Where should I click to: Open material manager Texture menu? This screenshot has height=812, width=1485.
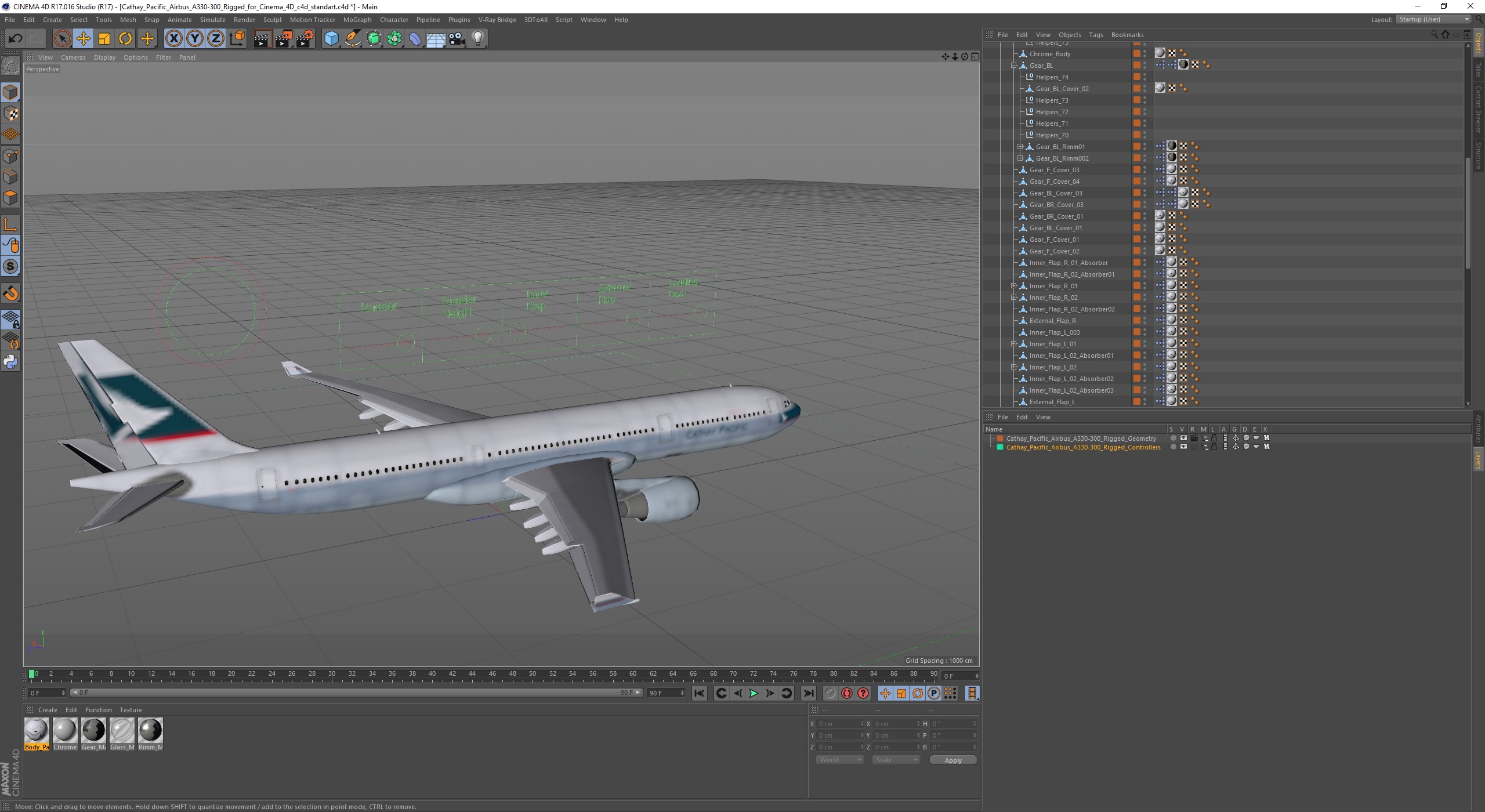(x=131, y=710)
